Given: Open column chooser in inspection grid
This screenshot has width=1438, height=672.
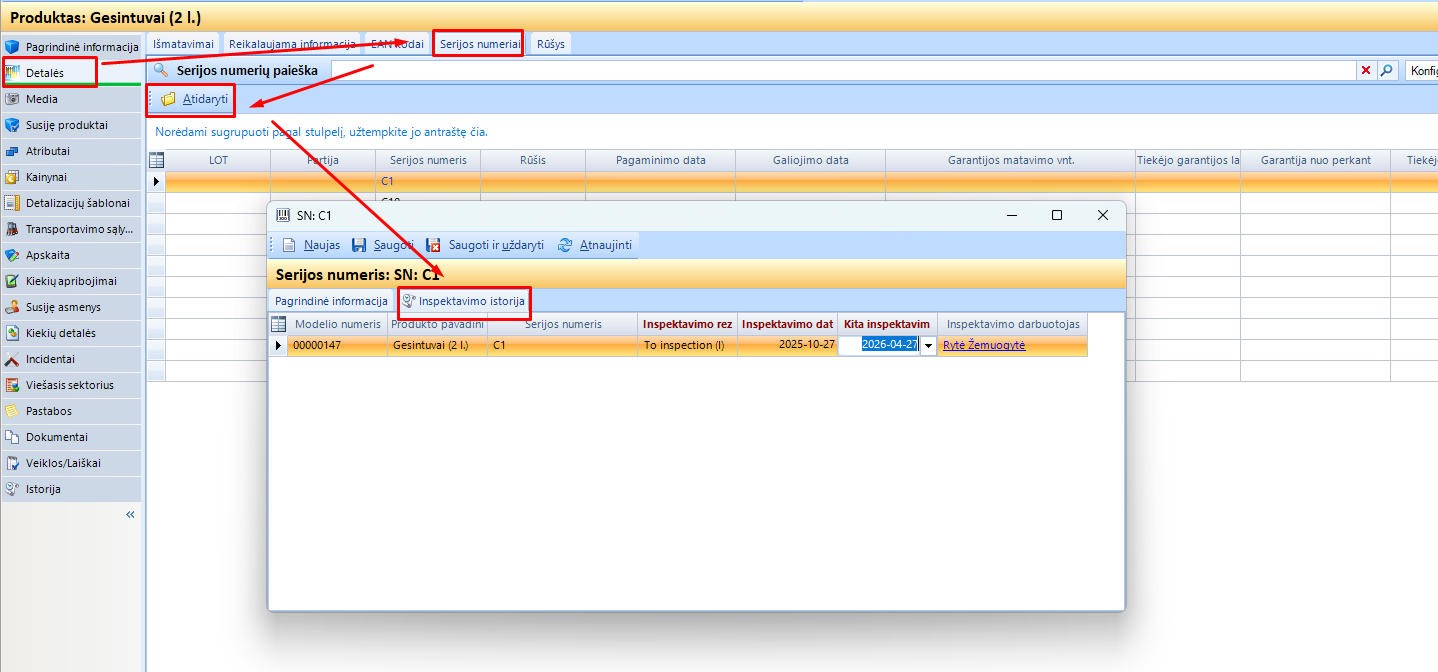Looking at the screenshot, I should click(278, 324).
